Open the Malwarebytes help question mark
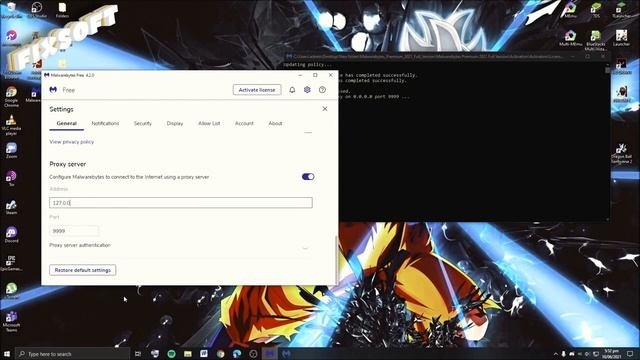This screenshot has height=360, width=640. tap(322, 90)
